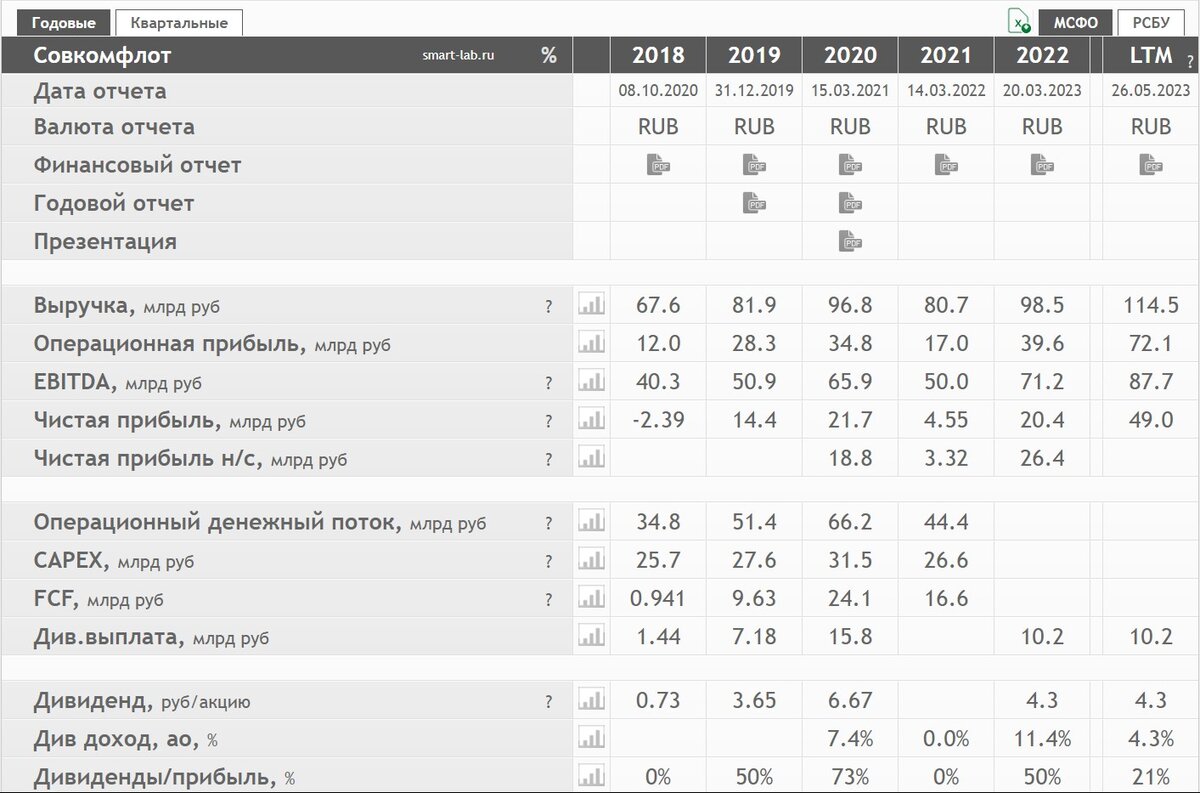The image size is (1200, 793).
Task: Open help for CAPEX question mark
Action: 548,561
